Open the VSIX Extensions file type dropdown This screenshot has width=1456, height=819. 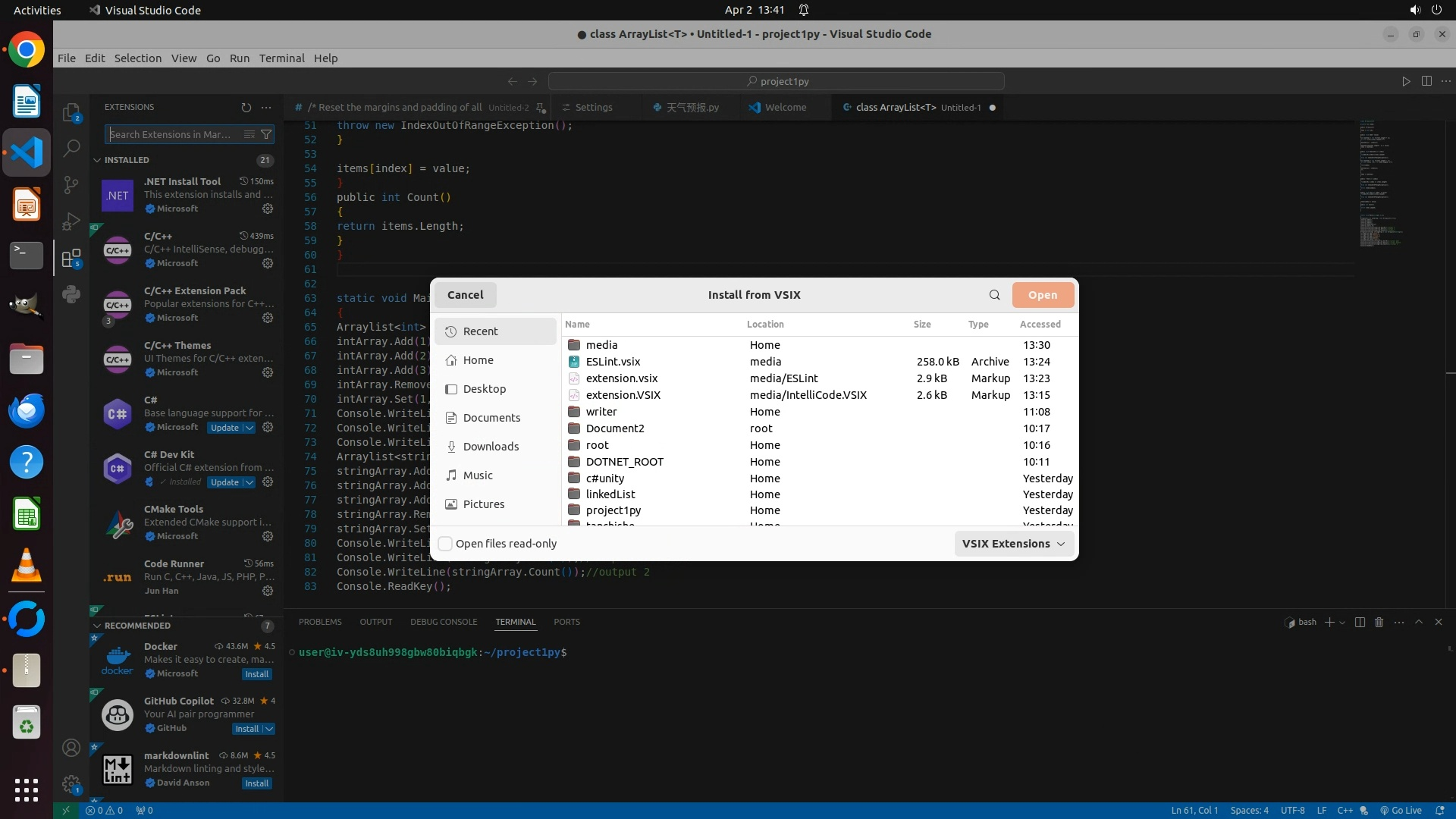[x=1013, y=544]
